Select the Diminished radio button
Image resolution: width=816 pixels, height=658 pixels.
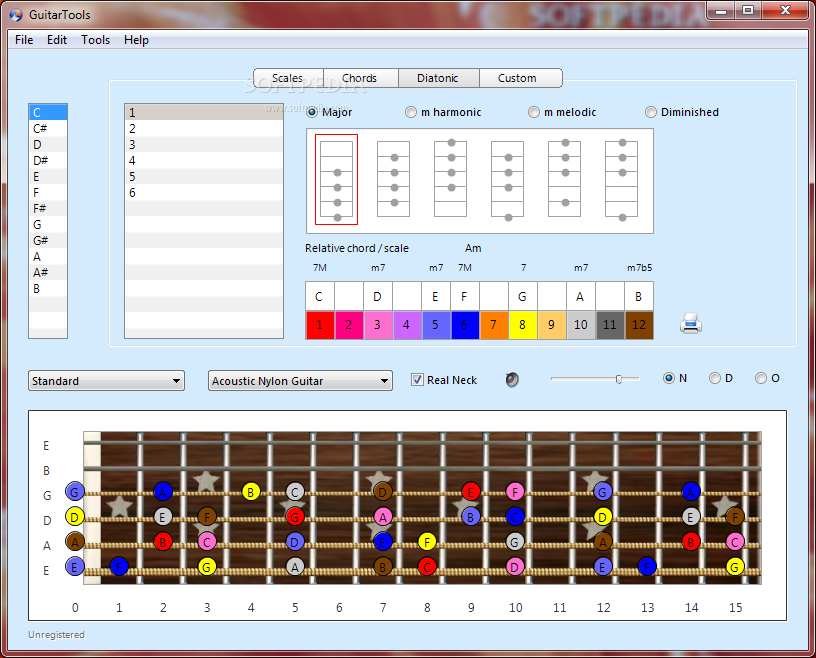[x=651, y=112]
